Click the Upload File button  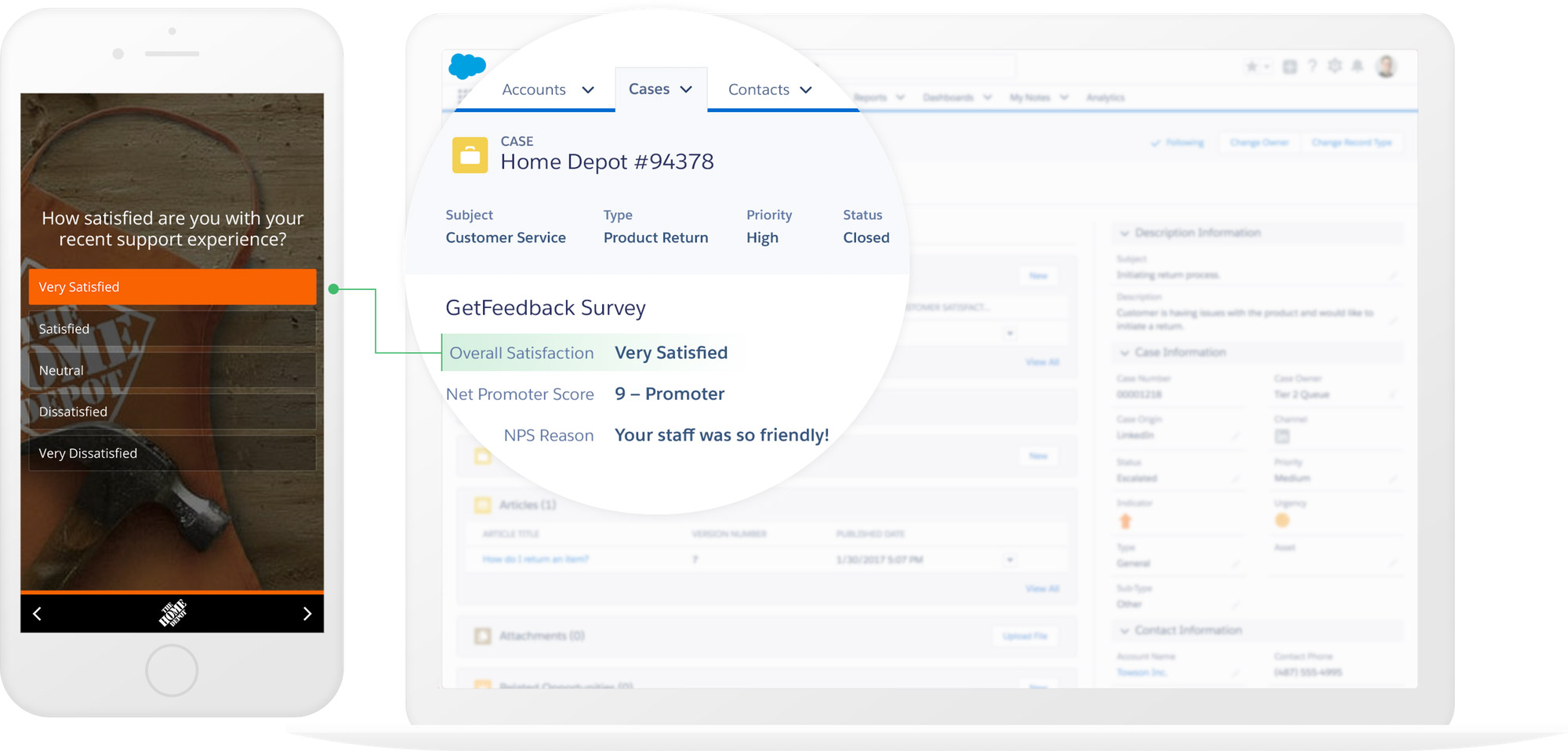point(1025,636)
